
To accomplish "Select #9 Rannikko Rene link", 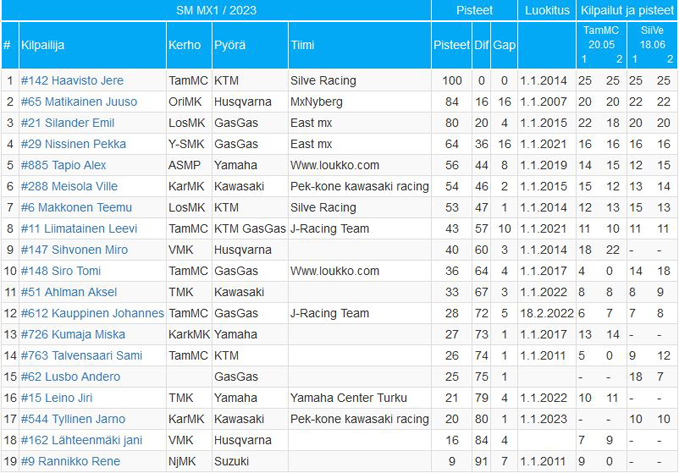I will point(71,462).
